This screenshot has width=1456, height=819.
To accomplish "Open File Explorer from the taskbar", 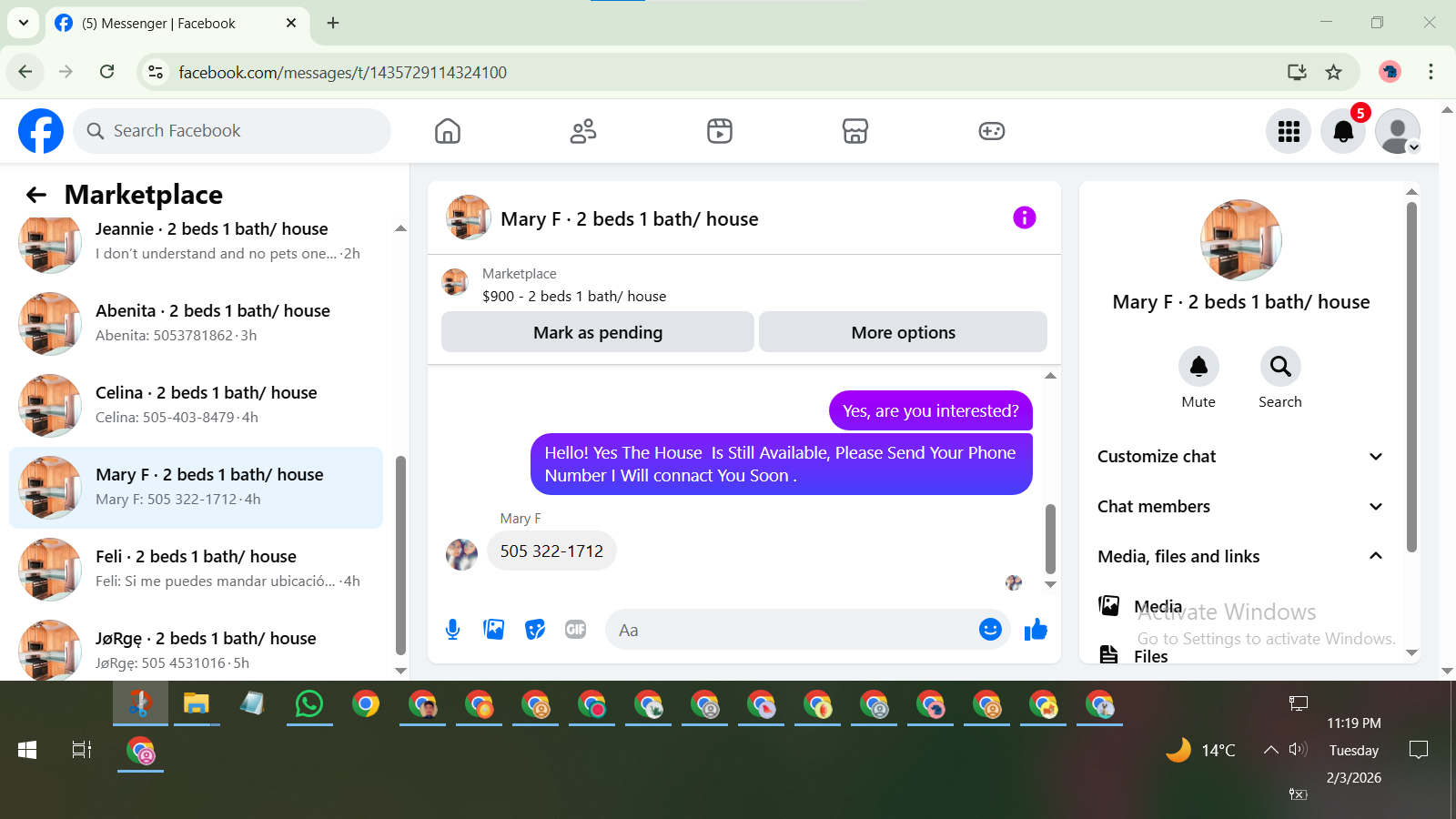I will [x=197, y=703].
